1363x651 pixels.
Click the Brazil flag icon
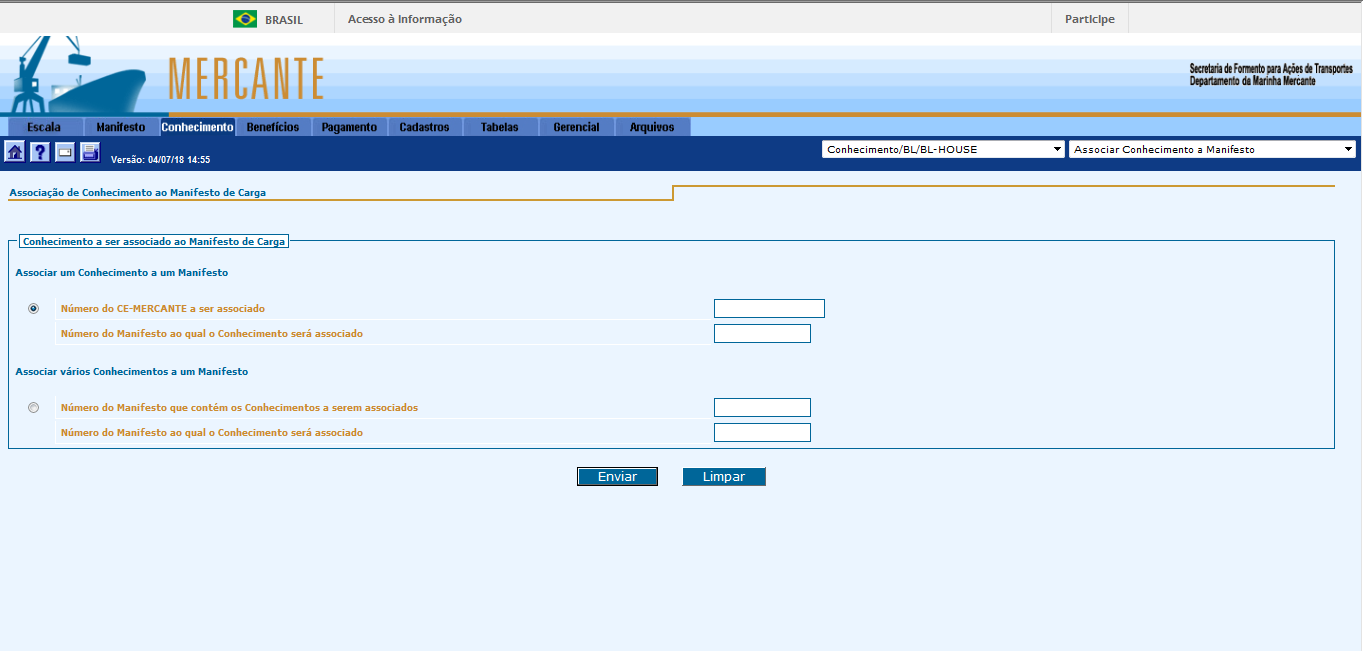click(245, 19)
